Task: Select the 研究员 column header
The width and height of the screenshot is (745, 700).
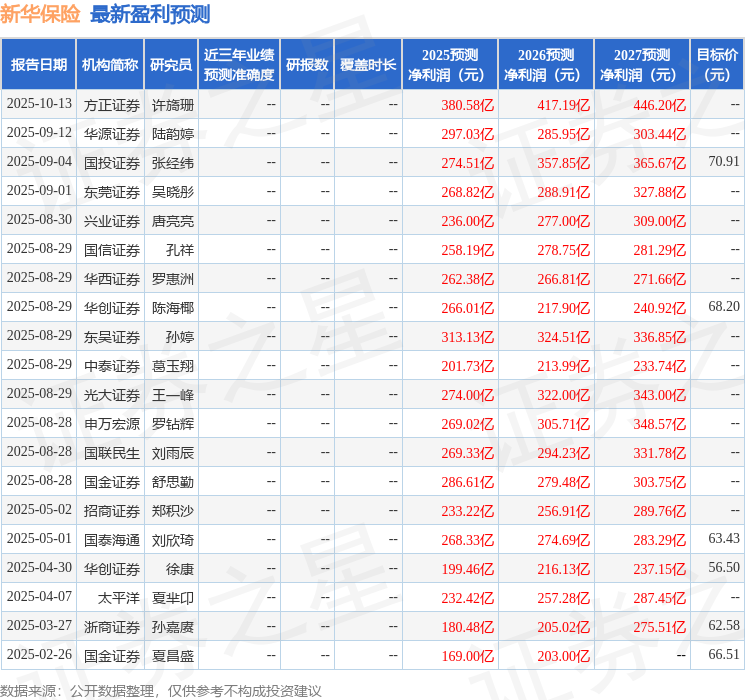Action: (x=171, y=65)
